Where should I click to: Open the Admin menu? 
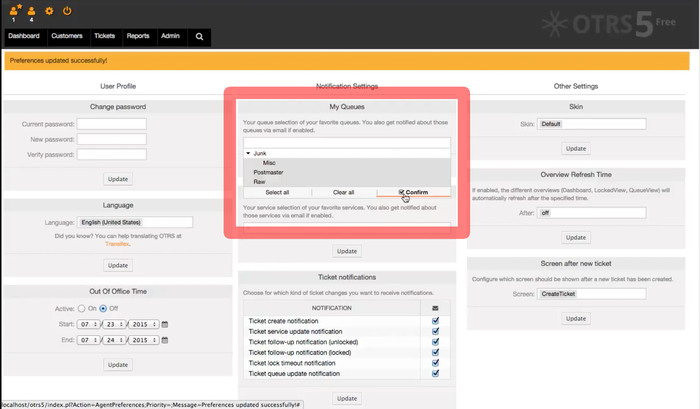[x=170, y=36]
